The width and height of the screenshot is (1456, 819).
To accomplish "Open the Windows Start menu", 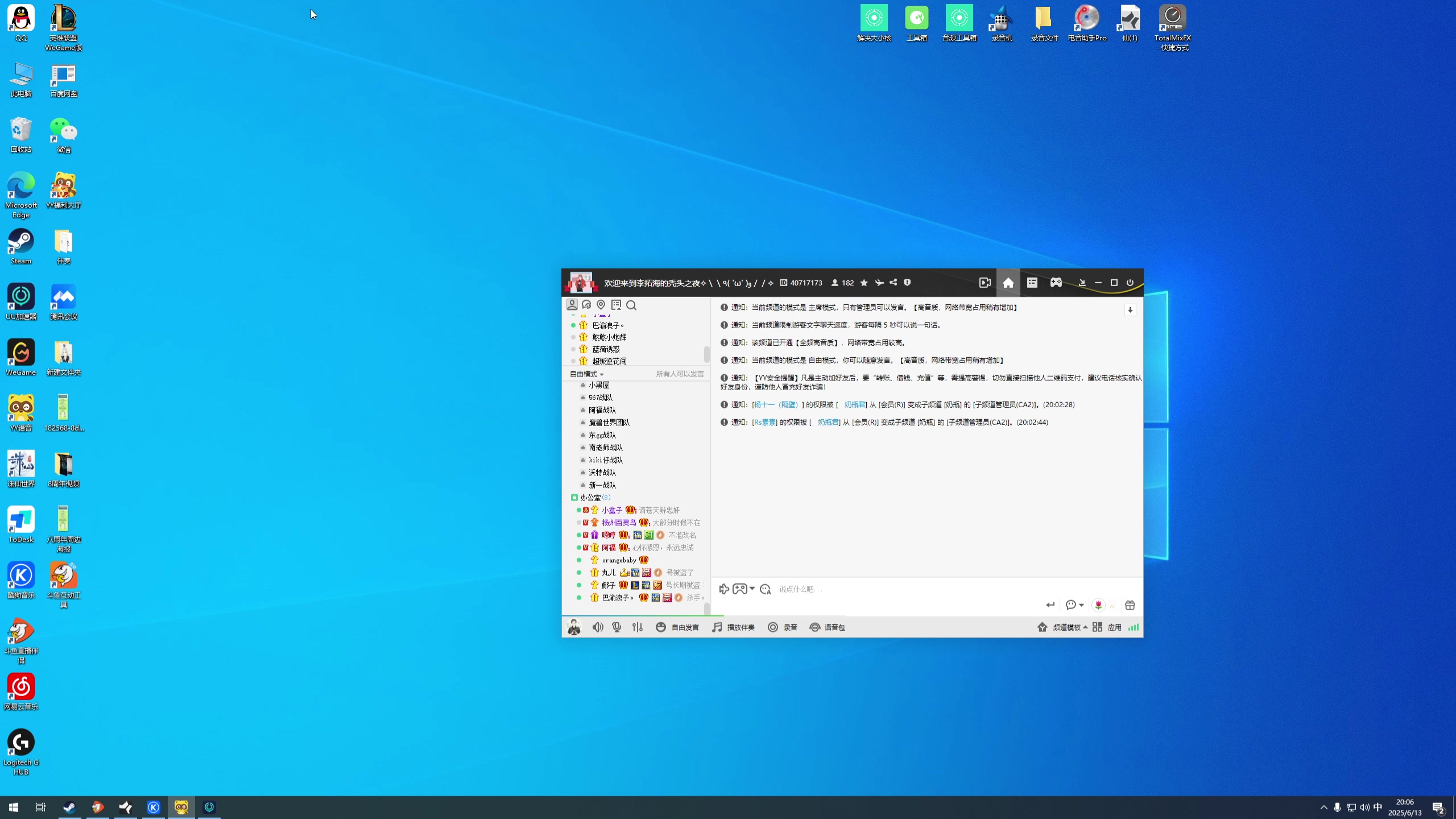I will point(14,807).
